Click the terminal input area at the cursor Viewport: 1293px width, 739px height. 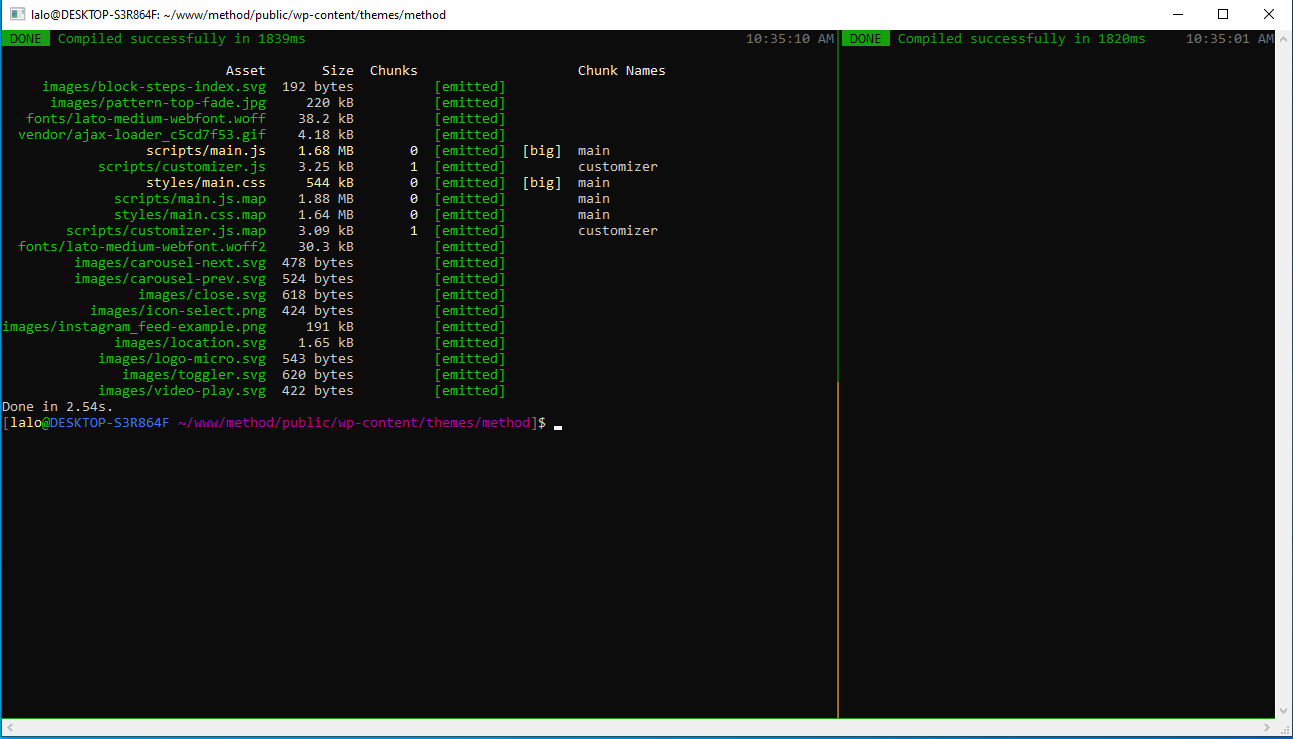[558, 424]
